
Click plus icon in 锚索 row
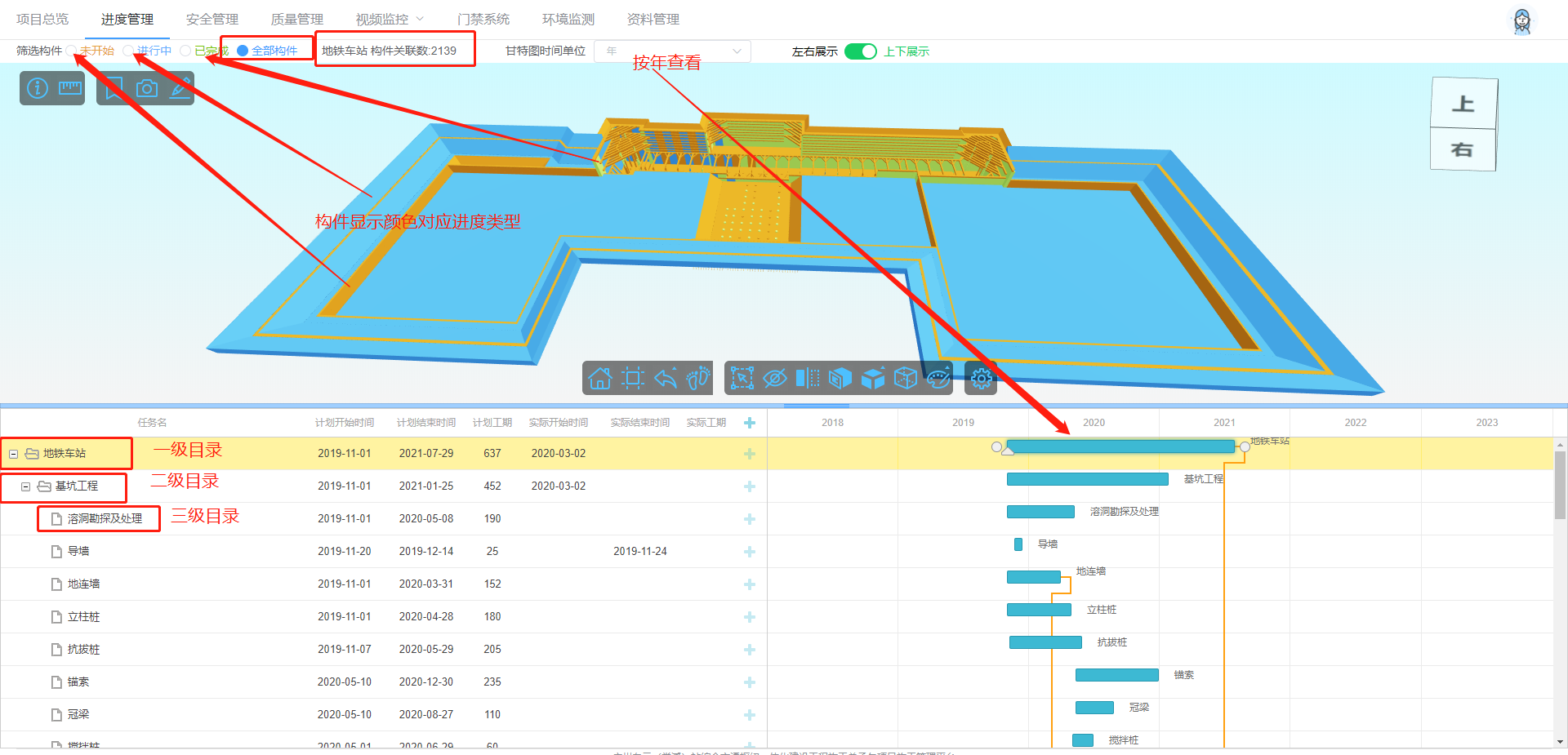click(x=750, y=682)
